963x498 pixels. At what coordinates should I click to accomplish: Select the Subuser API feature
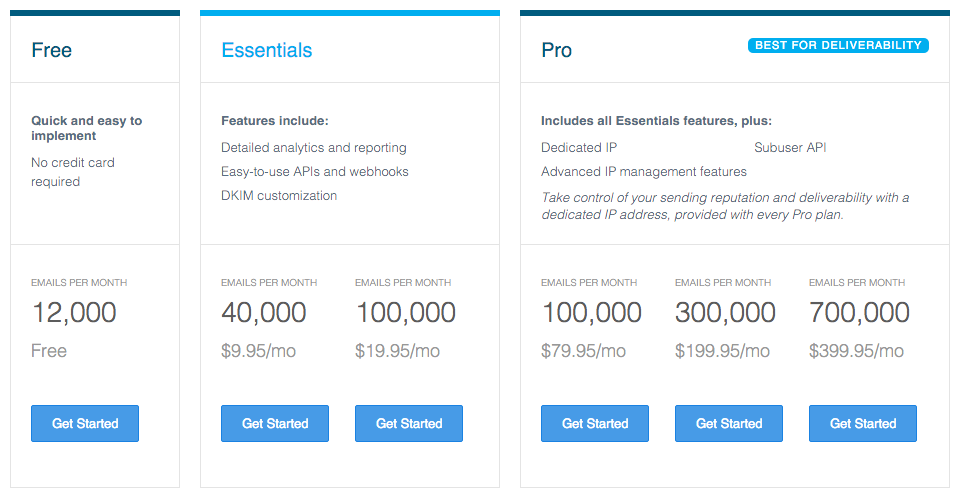click(790, 147)
